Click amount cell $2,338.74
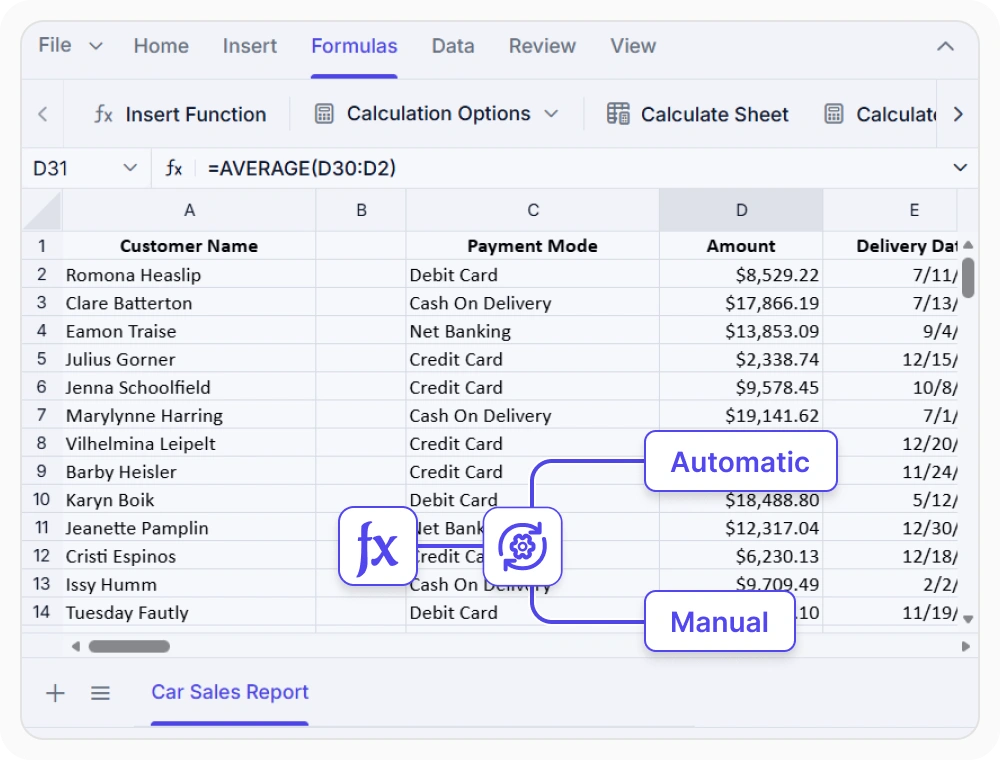The height and width of the screenshot is (760, 1000). [741, 359]
